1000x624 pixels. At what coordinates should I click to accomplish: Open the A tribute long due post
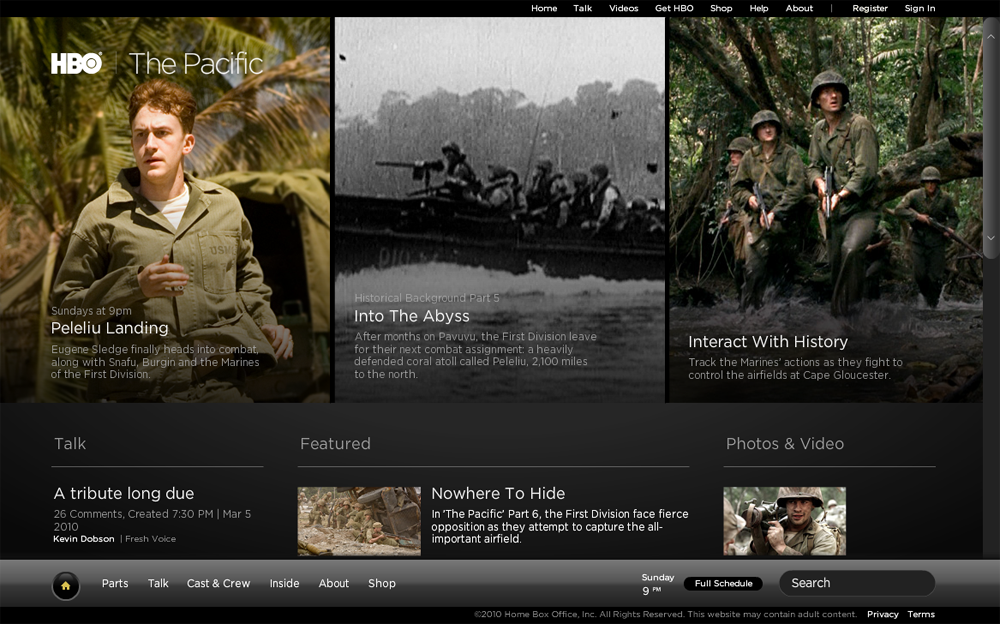click(124, 493)
